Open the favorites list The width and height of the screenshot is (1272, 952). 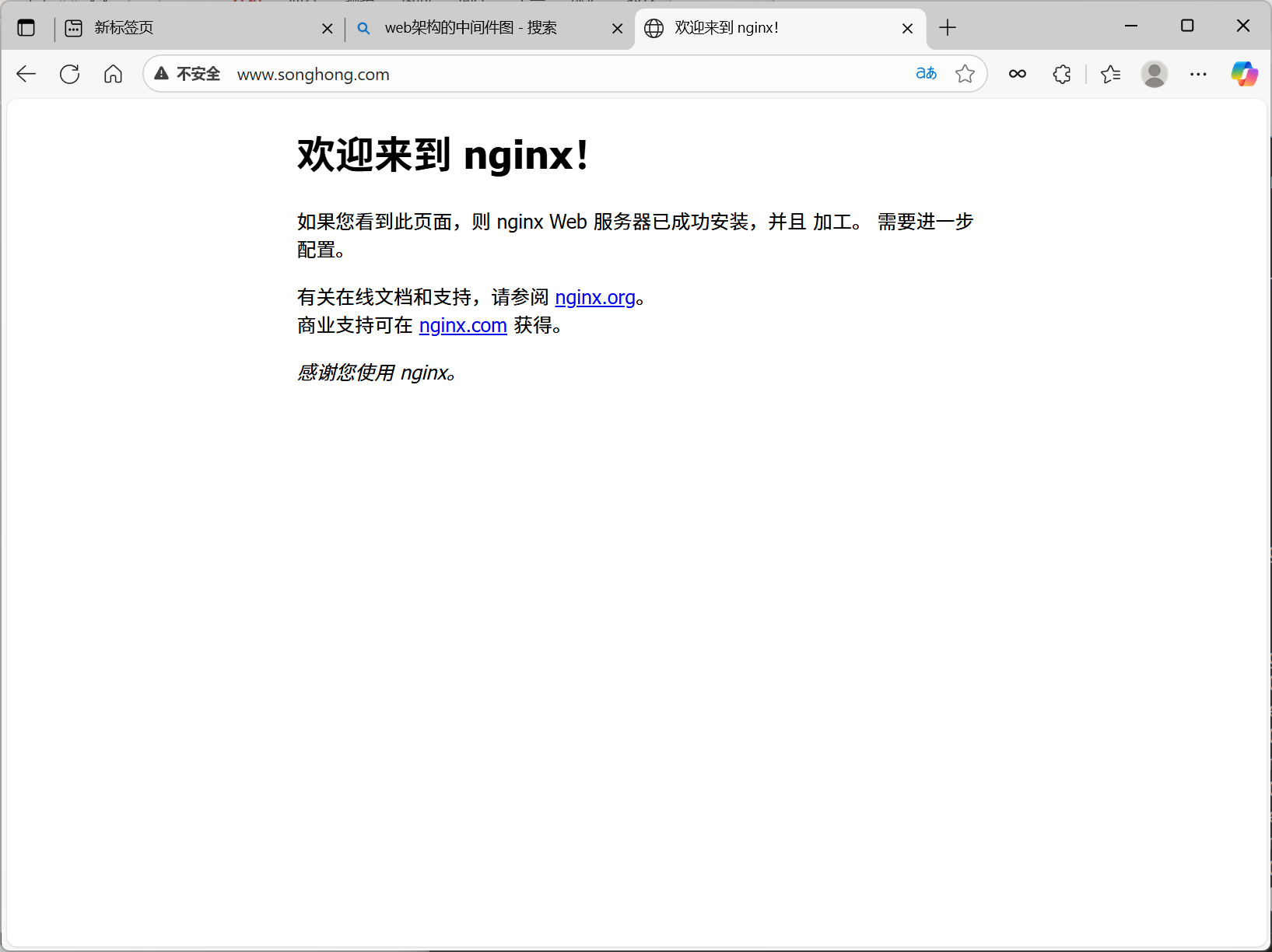[x=1110, y=74]
